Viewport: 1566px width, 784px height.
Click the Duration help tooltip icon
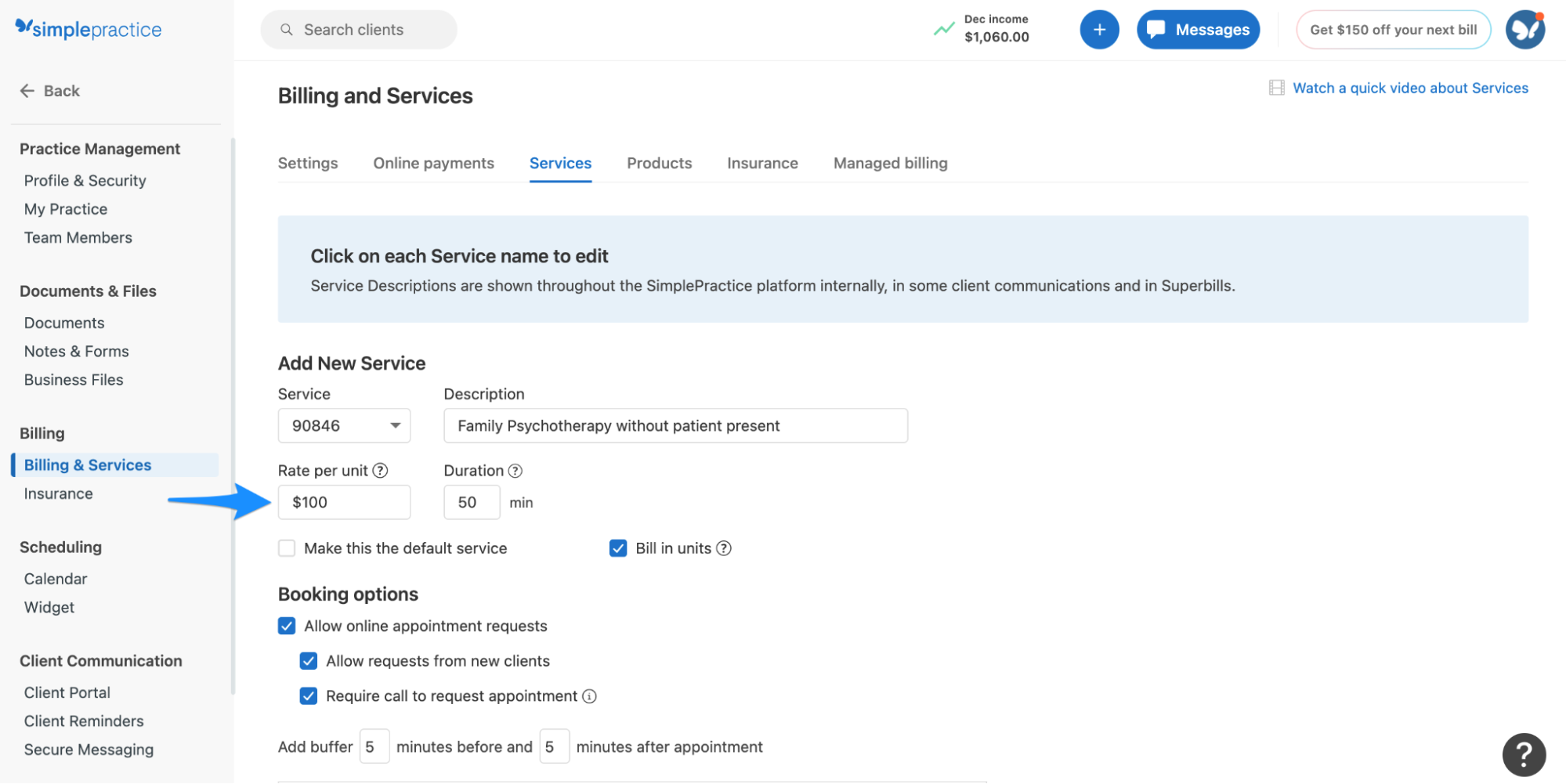(x=515, y=470)
